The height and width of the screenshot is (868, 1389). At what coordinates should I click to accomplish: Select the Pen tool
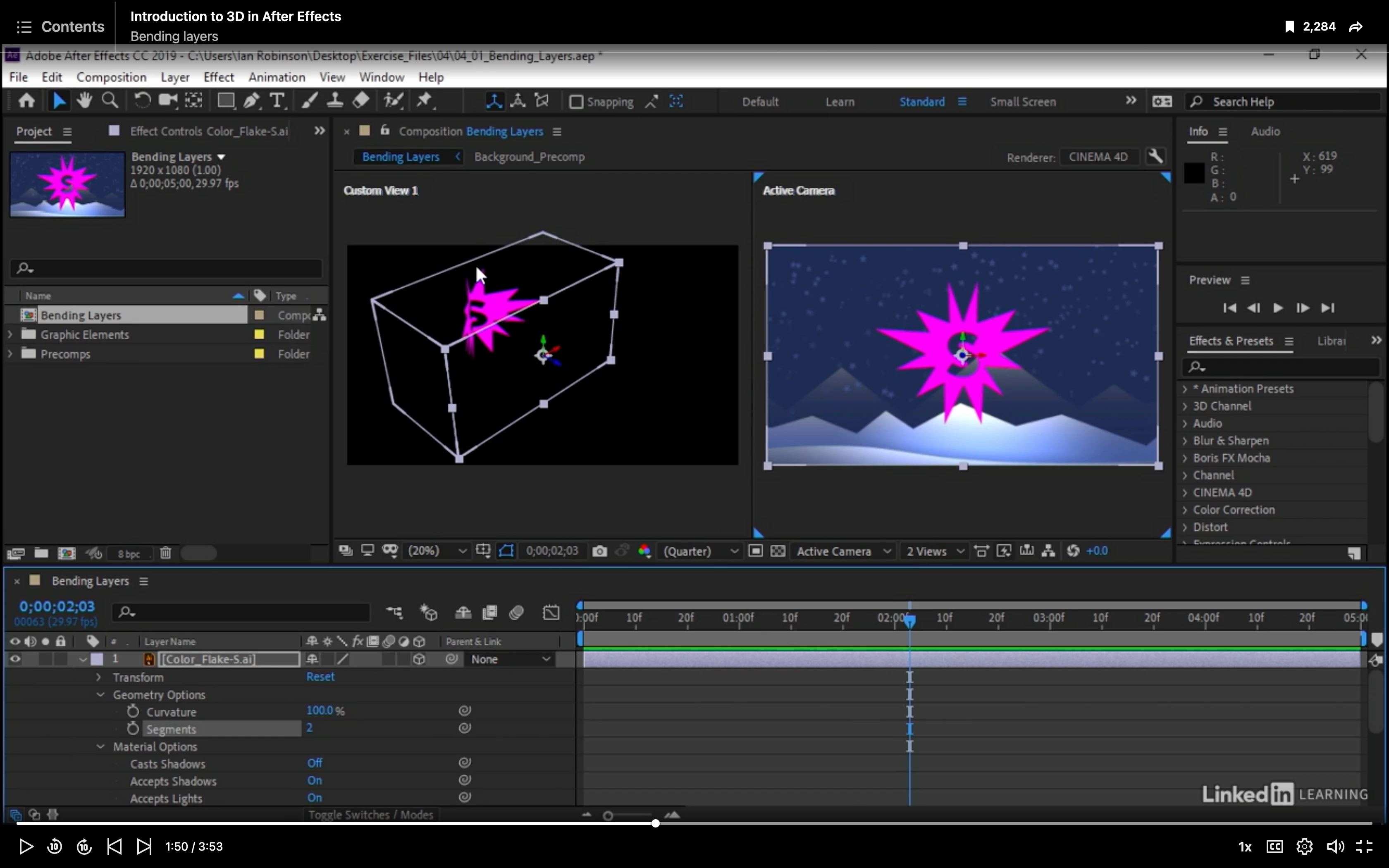[x=251, y=101]
